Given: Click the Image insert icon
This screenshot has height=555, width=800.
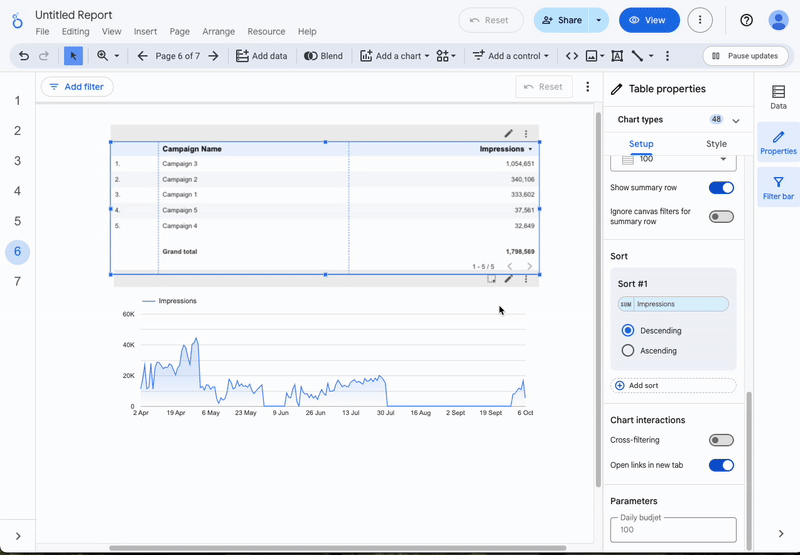Looking at the screenshot, I should click(x=591, y=56).
